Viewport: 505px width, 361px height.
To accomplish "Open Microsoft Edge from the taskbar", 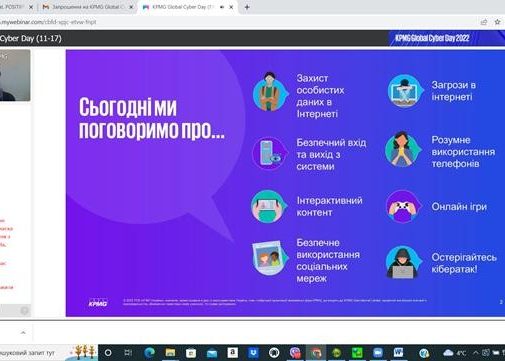I will click(x=150, y=352).
